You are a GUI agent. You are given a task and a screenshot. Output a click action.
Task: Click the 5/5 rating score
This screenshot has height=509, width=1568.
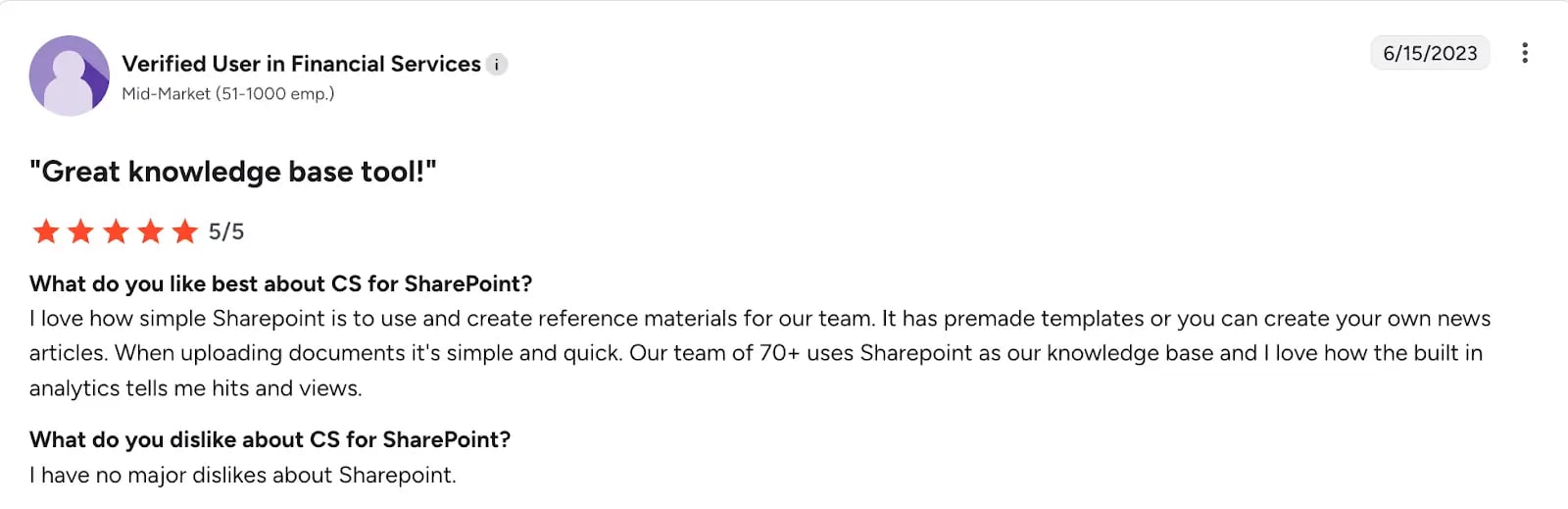tap(226, 231)
